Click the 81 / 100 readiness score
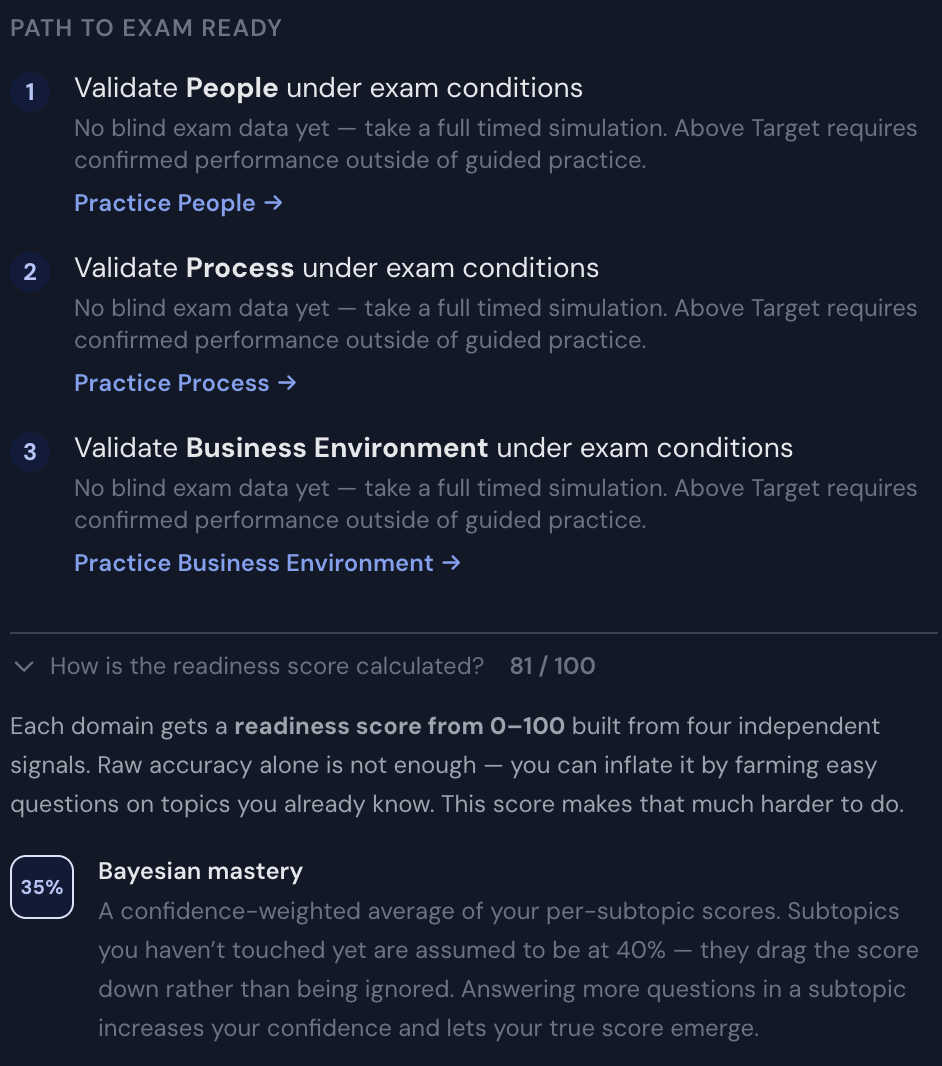The width and height of the screenshot is (942, 1066). coord(552,666)
